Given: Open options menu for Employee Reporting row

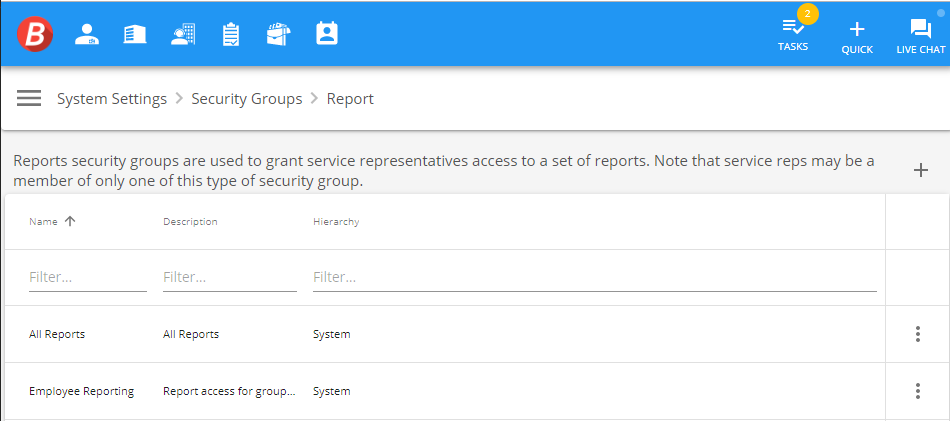Looking at the screenshot, I should (918, 391).
